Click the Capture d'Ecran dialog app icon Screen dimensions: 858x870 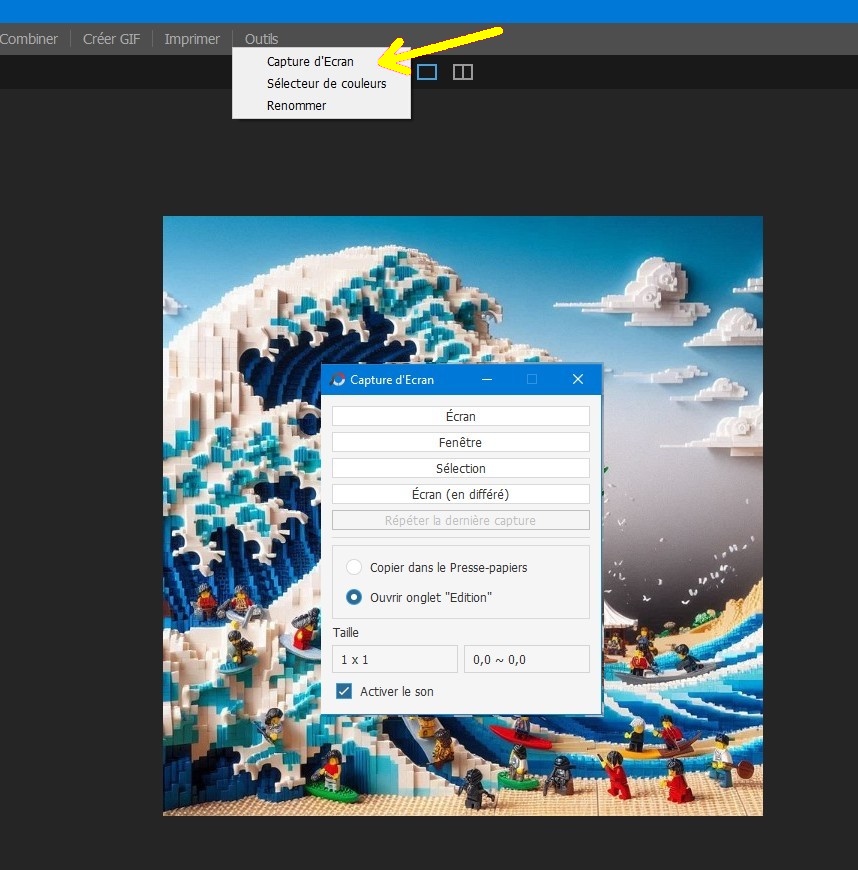[337, 380]
